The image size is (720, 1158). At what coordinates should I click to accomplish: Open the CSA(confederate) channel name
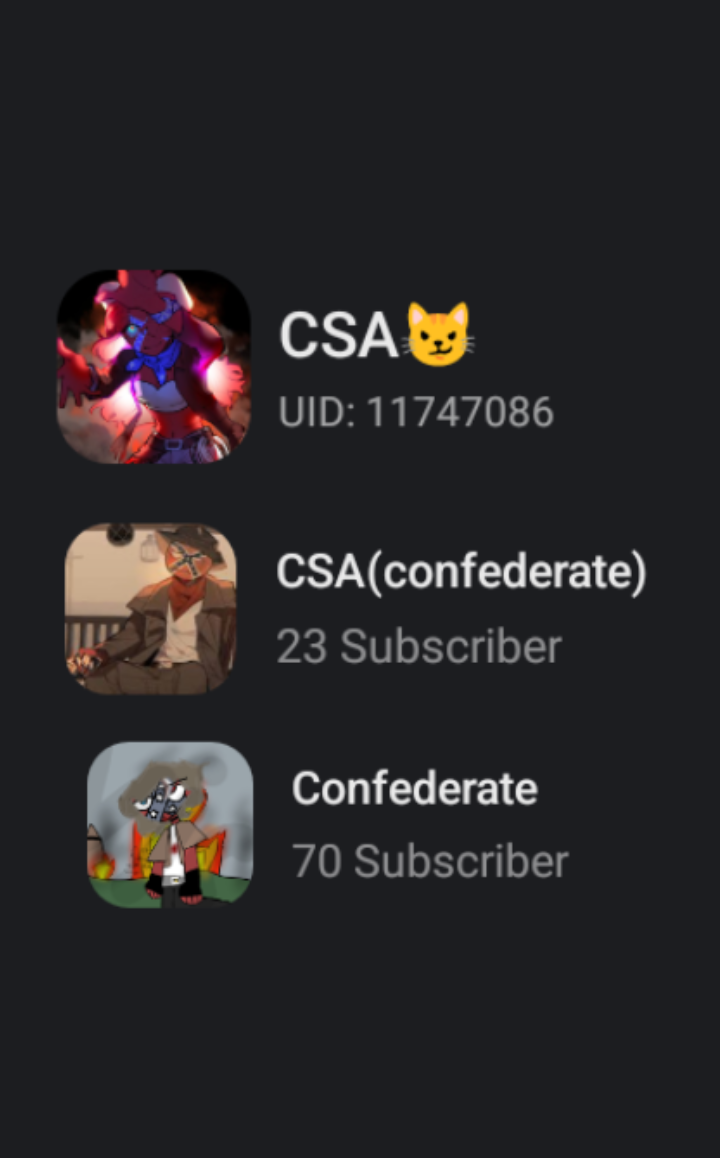click(x=462, y=572)
